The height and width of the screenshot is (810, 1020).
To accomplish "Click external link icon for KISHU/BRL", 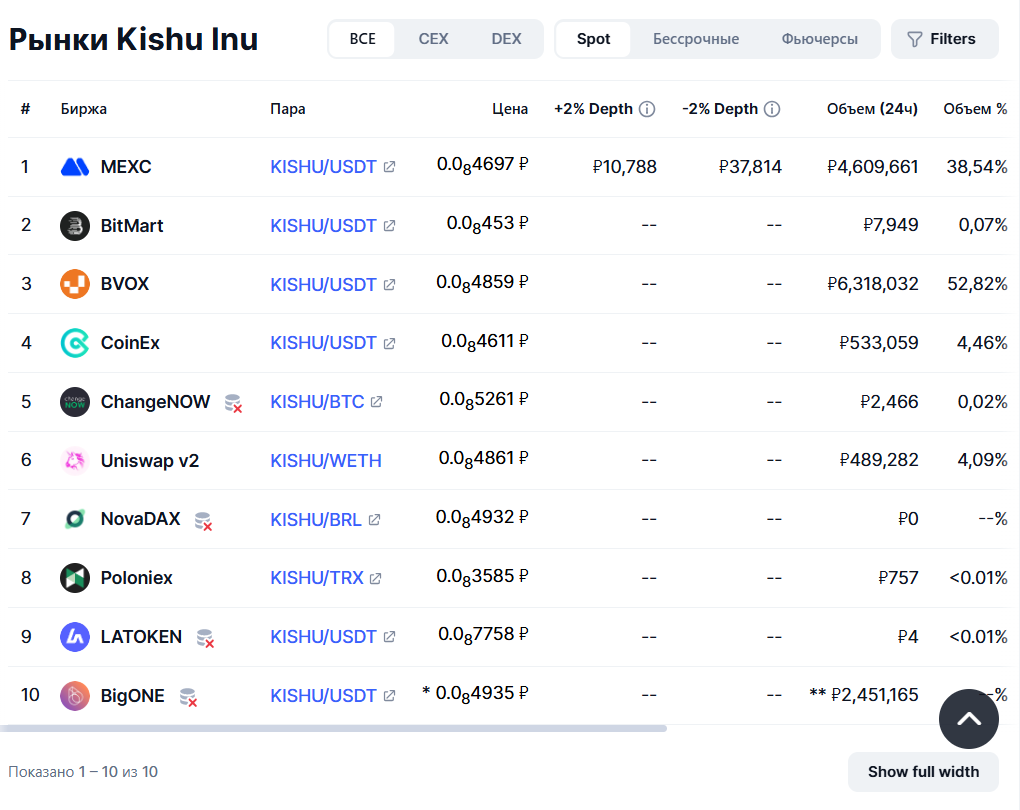I will click(374, 520).
